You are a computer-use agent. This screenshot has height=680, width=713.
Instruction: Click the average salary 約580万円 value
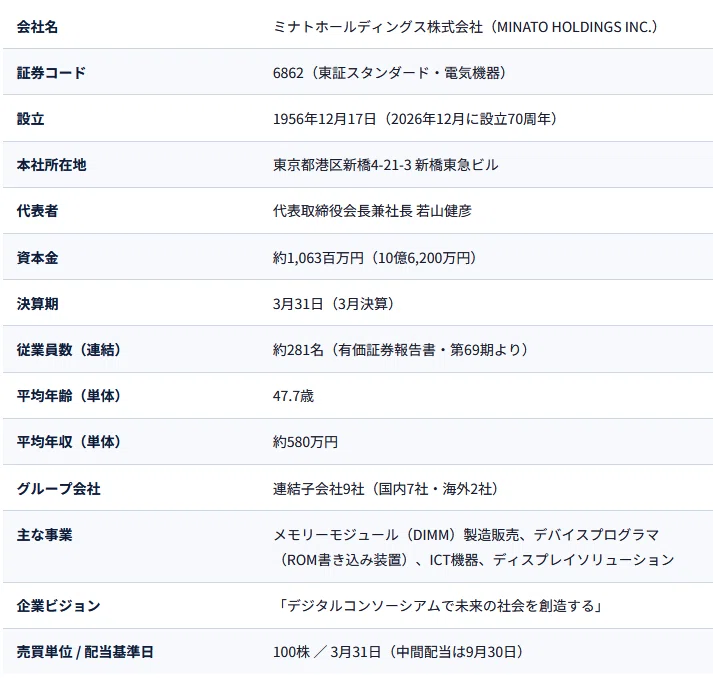[305, 442]
